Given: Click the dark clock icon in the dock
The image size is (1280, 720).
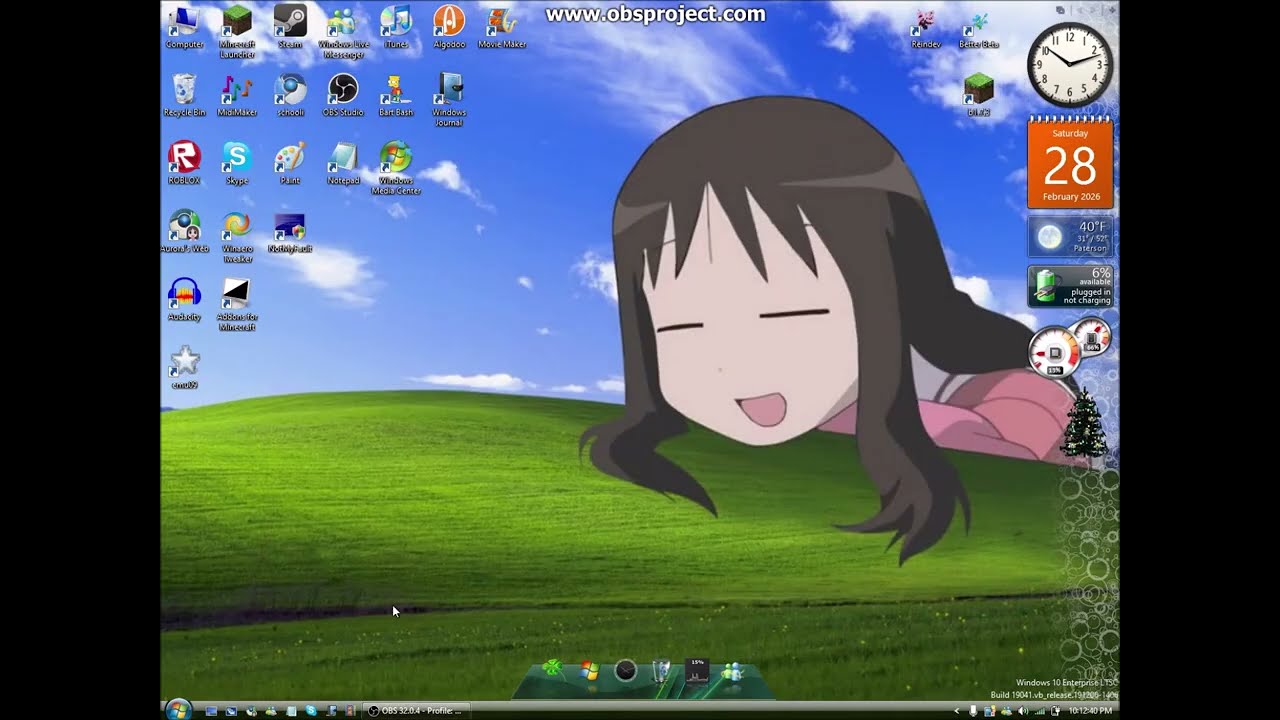Looking at the screenshot, I should (625, 670).
